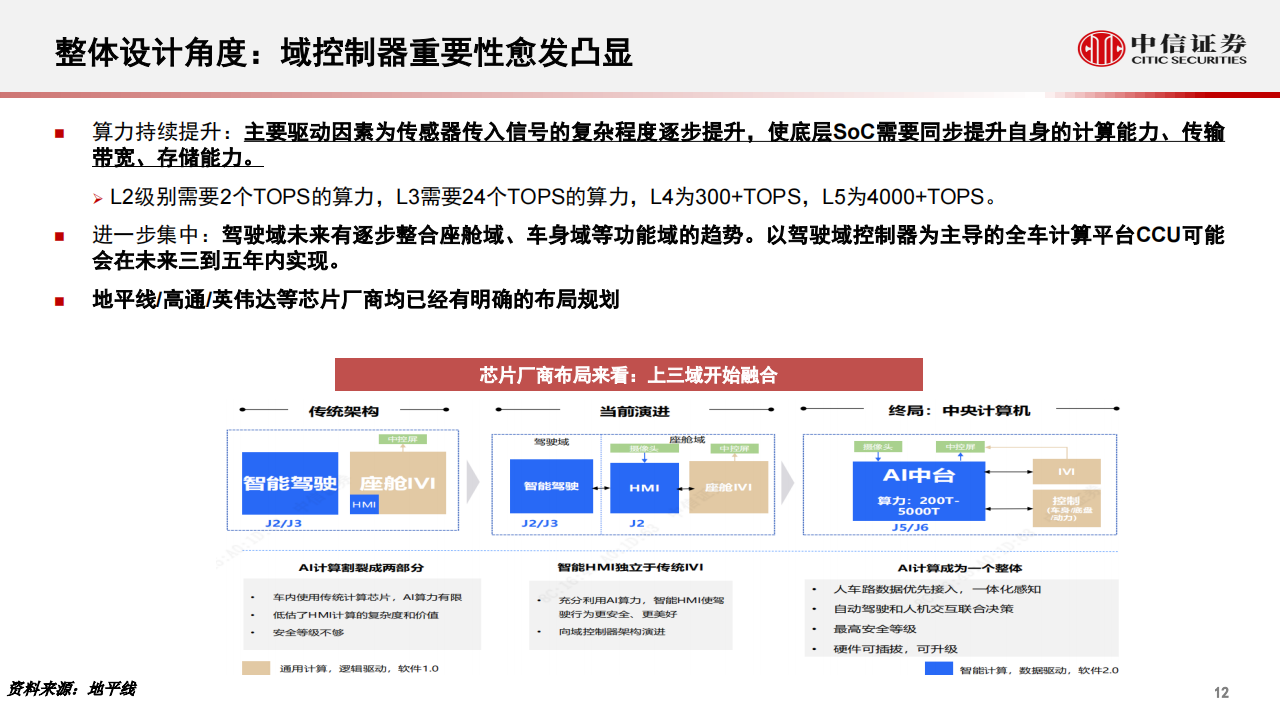
Task: Click the tan legend swatch for 通用计算
Action: coord(256,668)
